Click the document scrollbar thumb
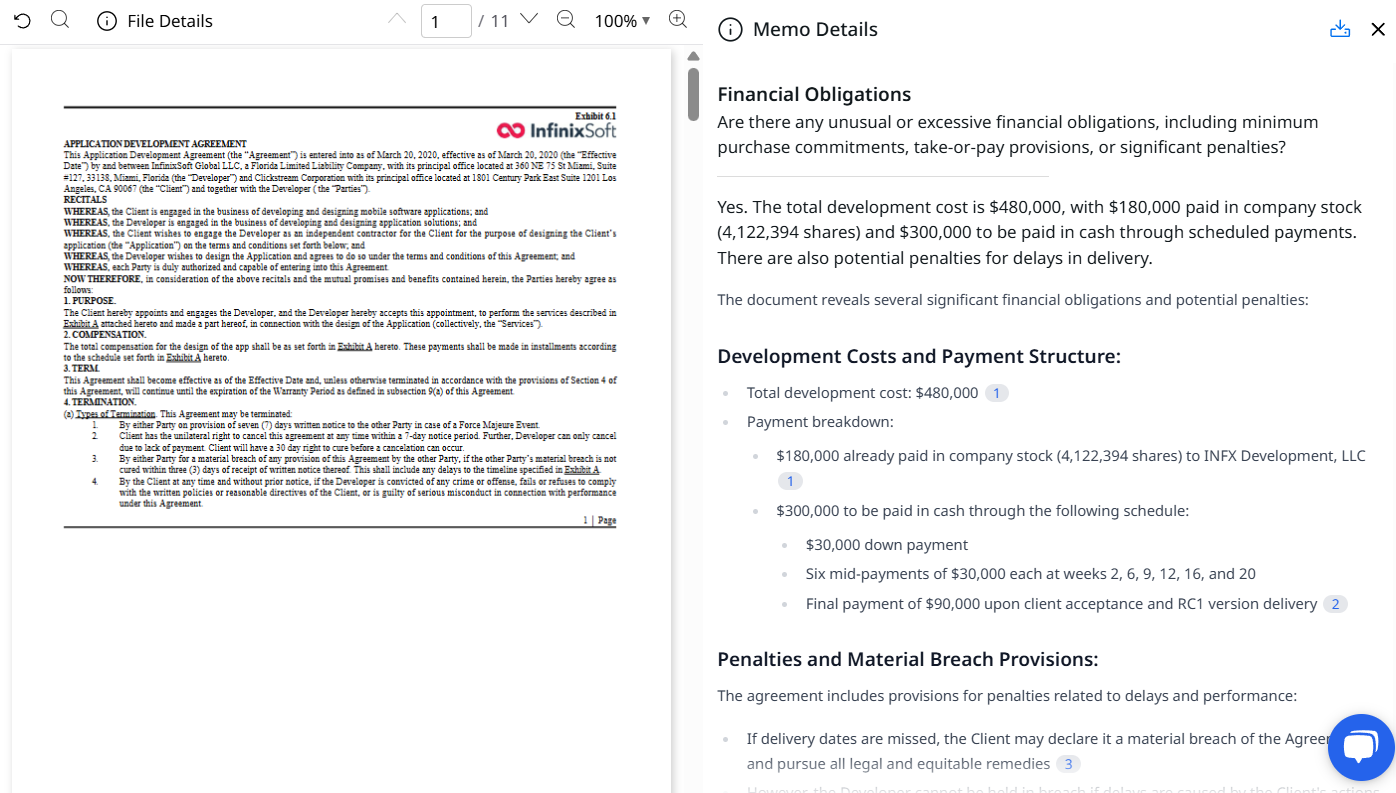Image resolution: width=1396 pixels, height=793 pixels. point(693,95)
